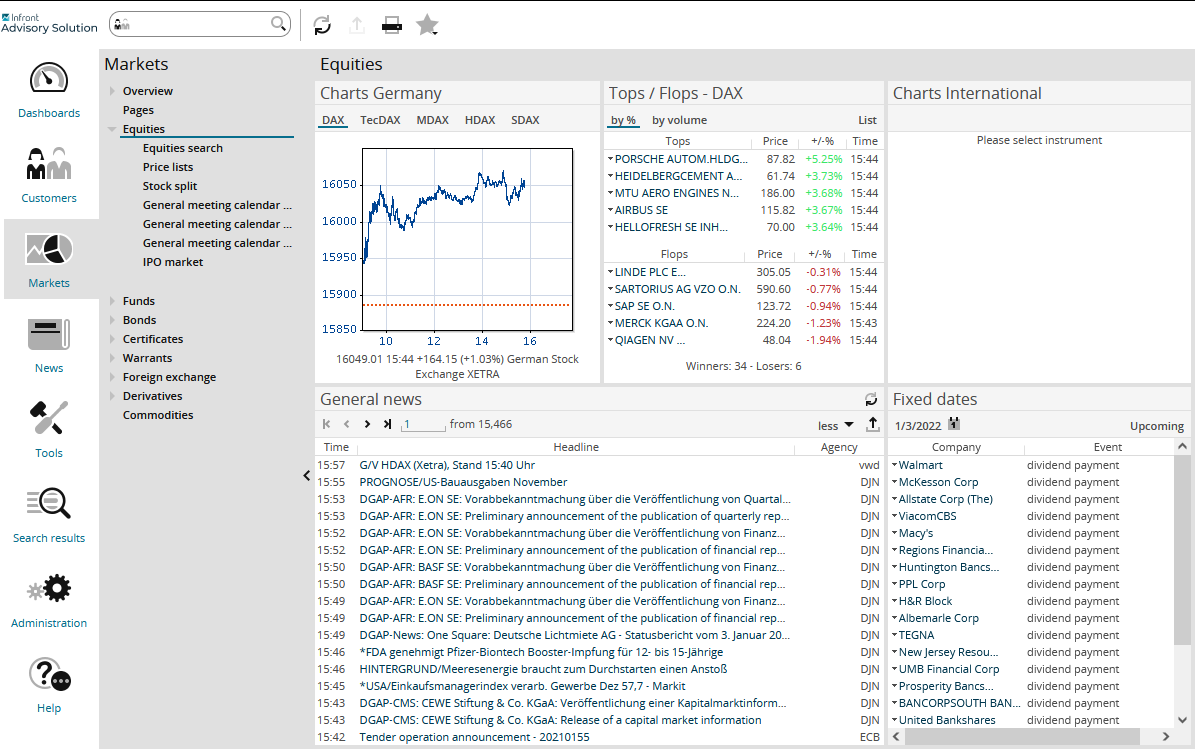The image size is (1195, 749).
Task: Open Equities search link
Action: (182, 148)
